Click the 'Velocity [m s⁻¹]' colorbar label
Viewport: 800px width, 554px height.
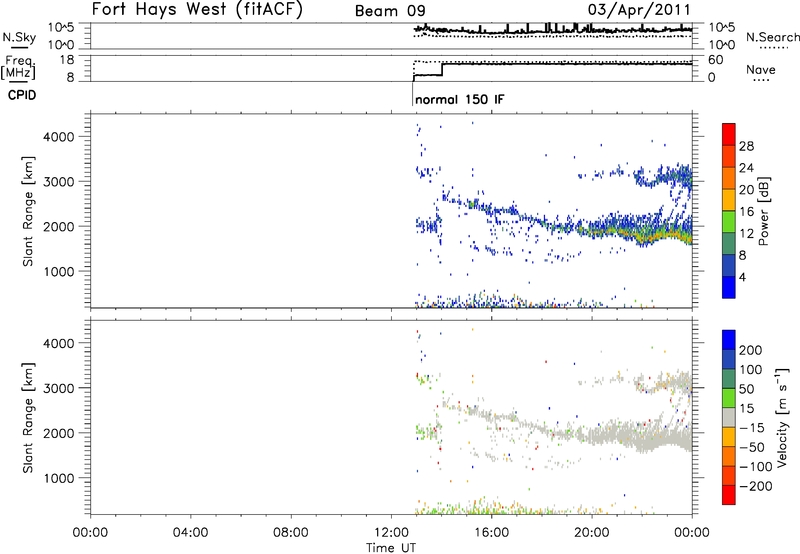point(782,417)
